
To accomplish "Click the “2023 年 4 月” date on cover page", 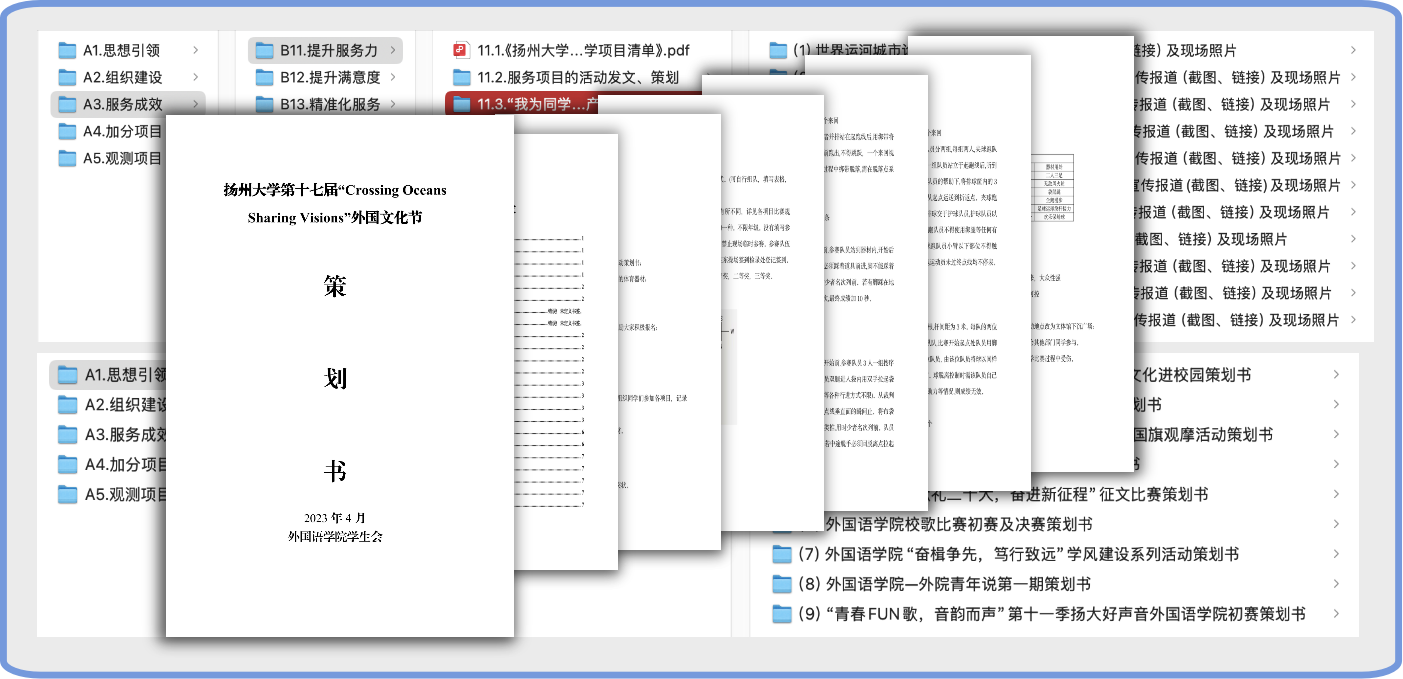I will point(335,517).
